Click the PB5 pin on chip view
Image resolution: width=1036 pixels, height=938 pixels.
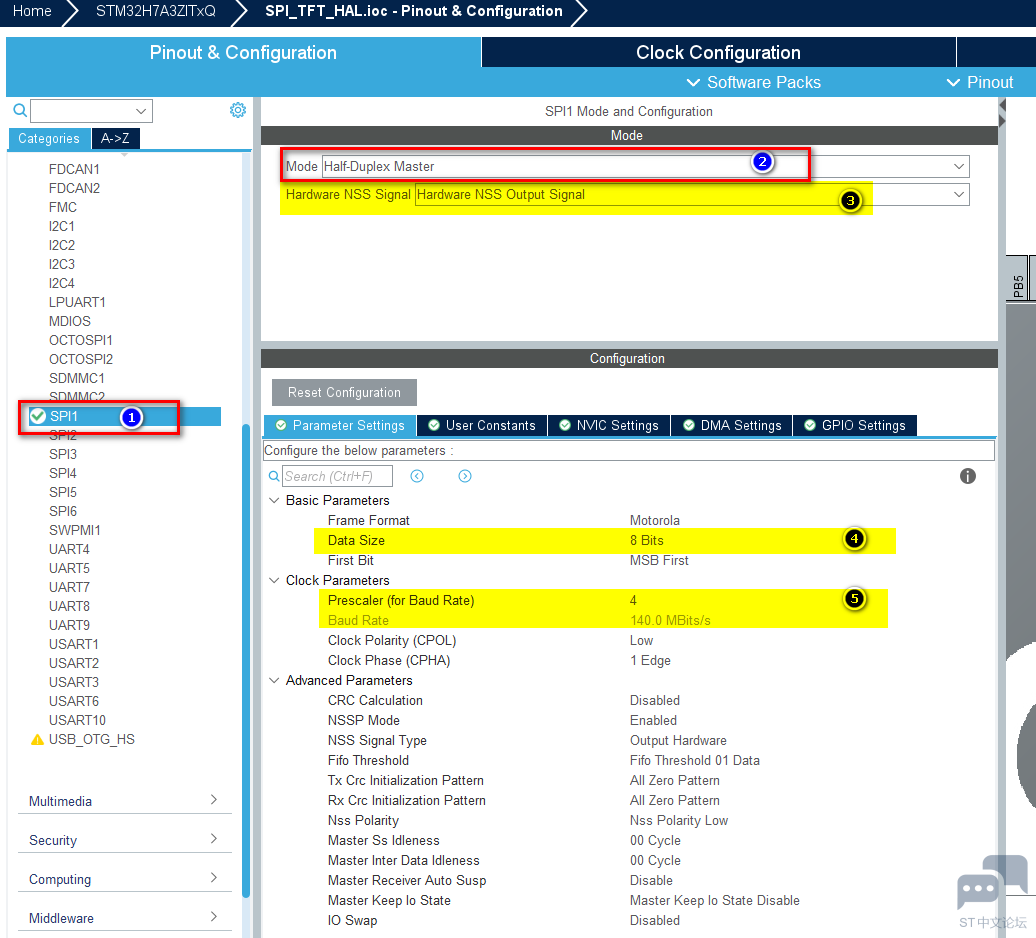pos(1018,279)
